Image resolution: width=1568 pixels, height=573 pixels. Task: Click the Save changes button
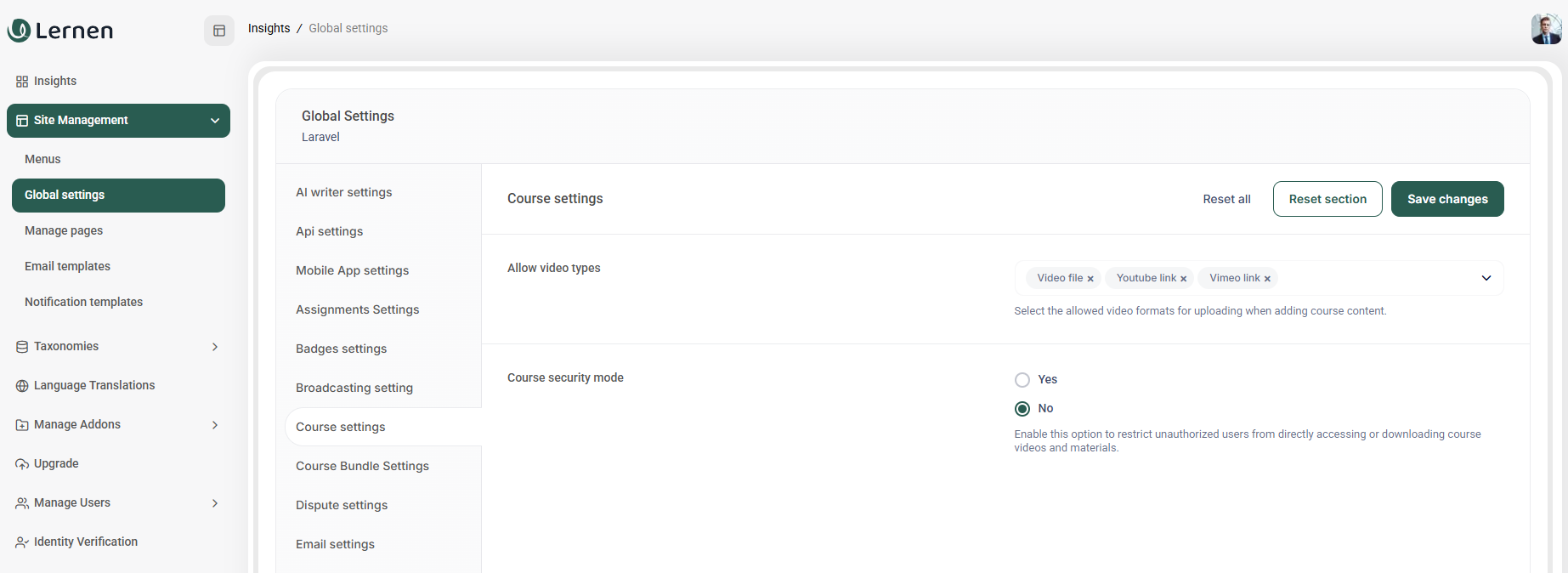[1446, 199]
